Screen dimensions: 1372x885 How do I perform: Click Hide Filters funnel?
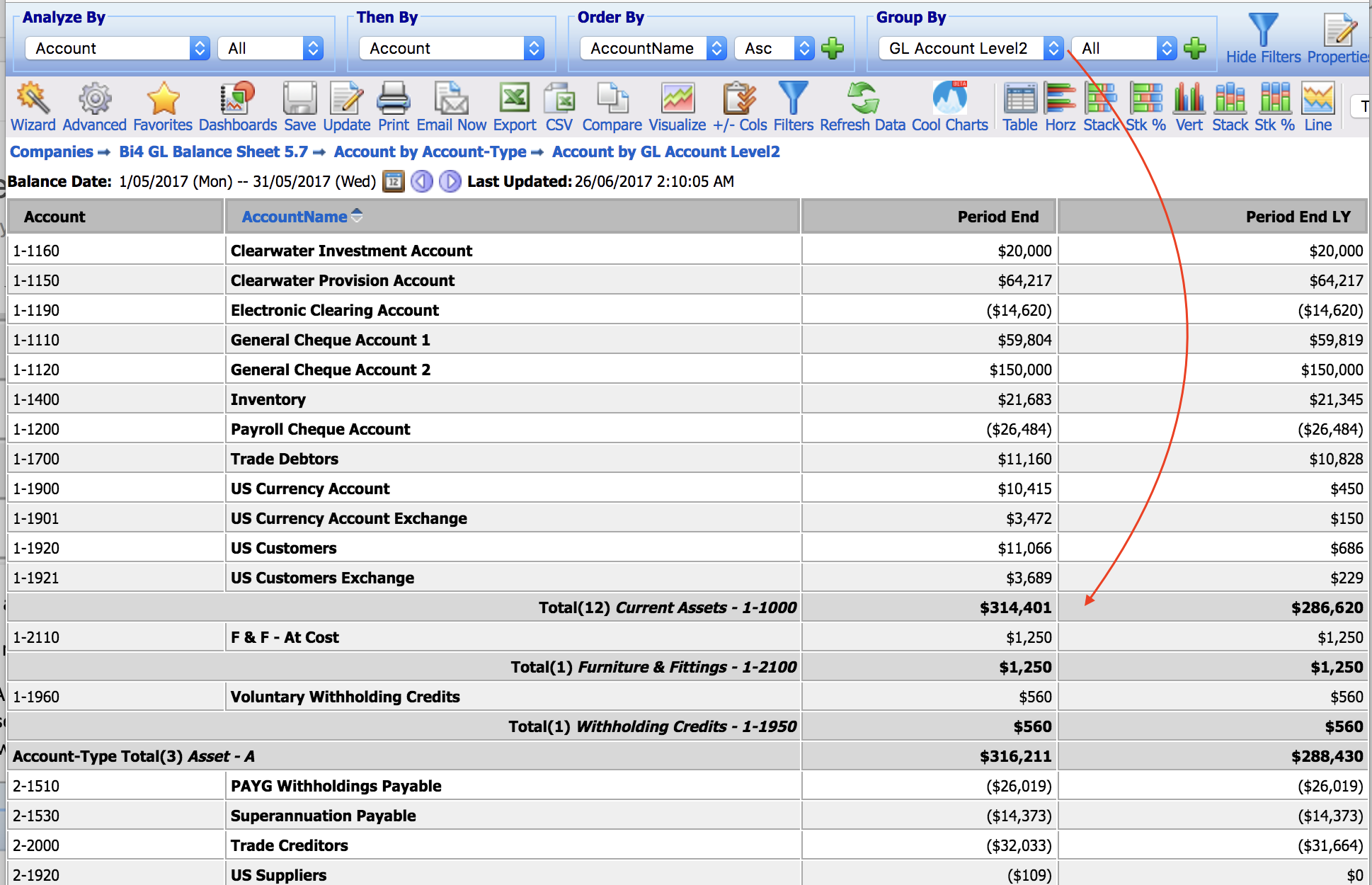1263,39
